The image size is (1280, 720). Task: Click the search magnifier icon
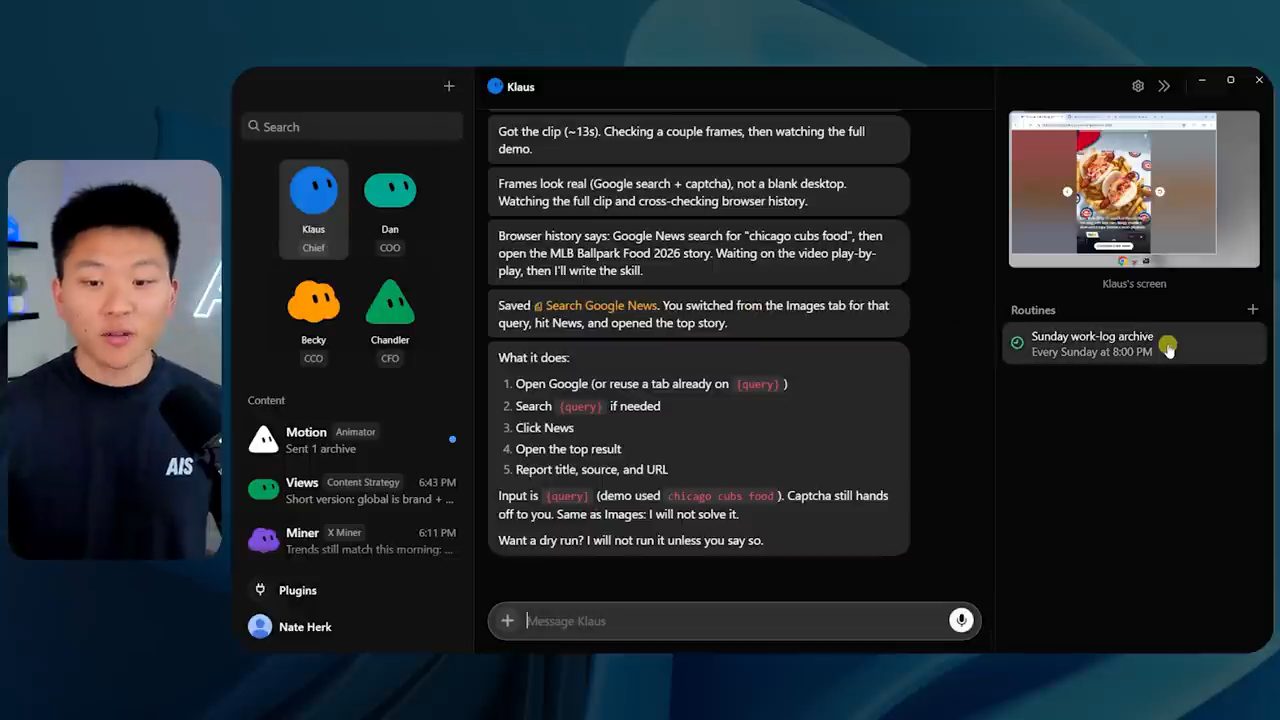(254, 126)
